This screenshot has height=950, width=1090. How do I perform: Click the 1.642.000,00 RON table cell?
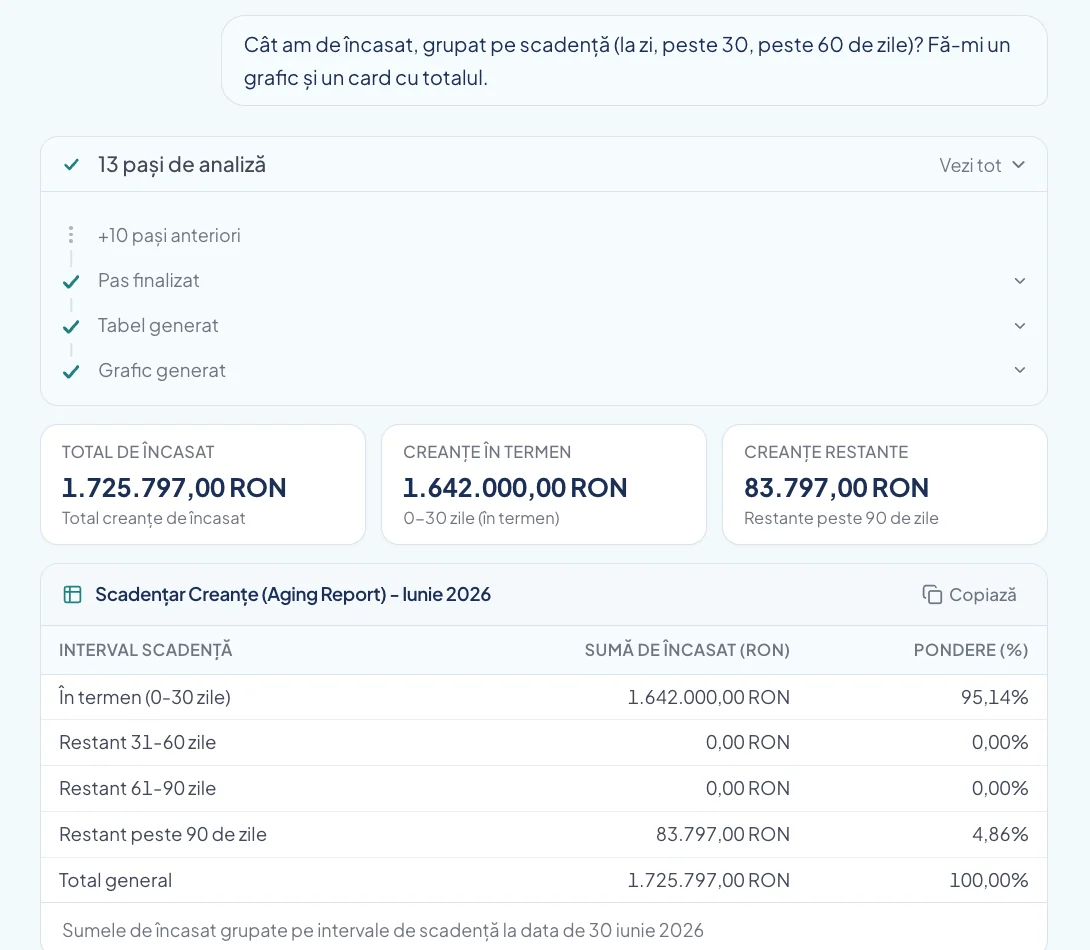[708, 697]
